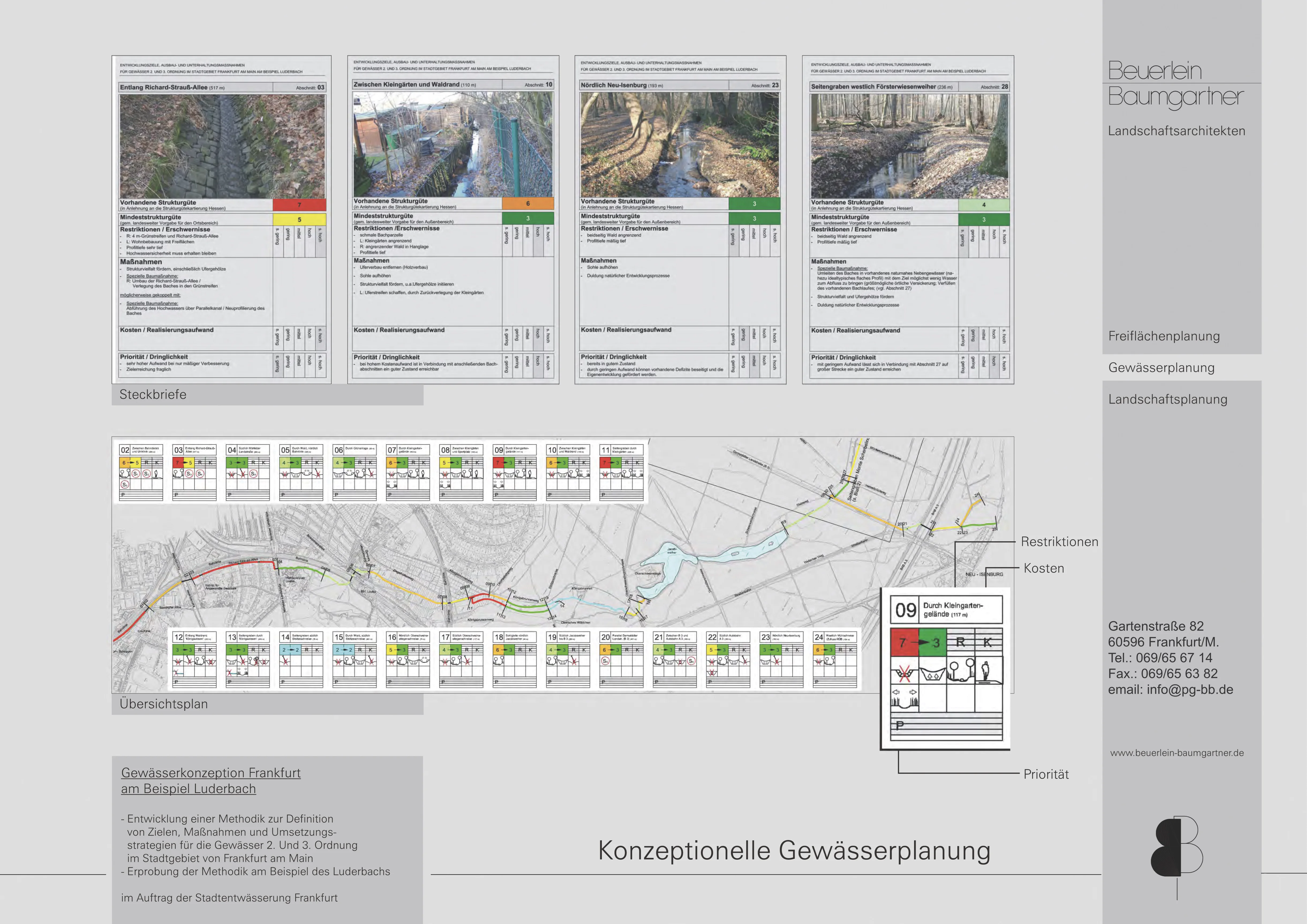Click the red 7 quality swatch in Abschnitt 03 sheet
This screenshot has height=924, width=1307.
pyautogui.click(x=299, y=205)
